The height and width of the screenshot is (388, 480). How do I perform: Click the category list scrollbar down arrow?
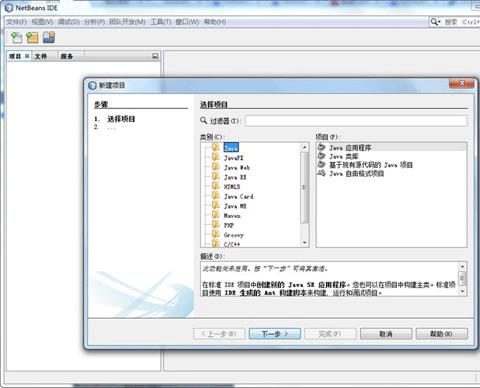tap(305, 243)
